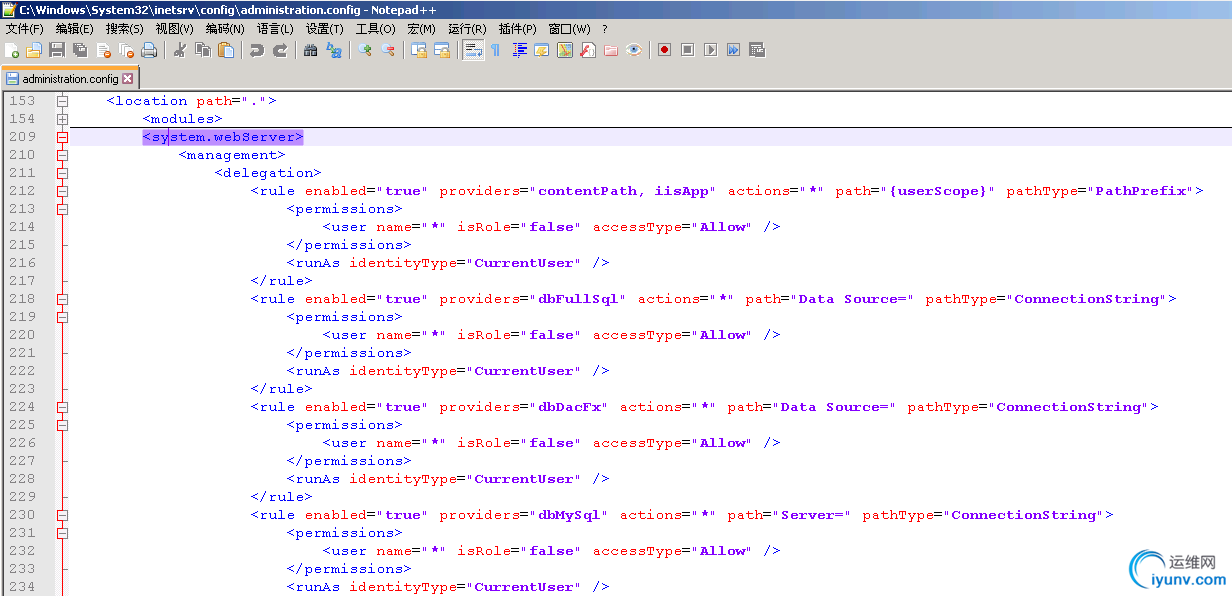1232x596 pixels.
Task: Click line number 216 in the margin
Action: pos(22,263)
